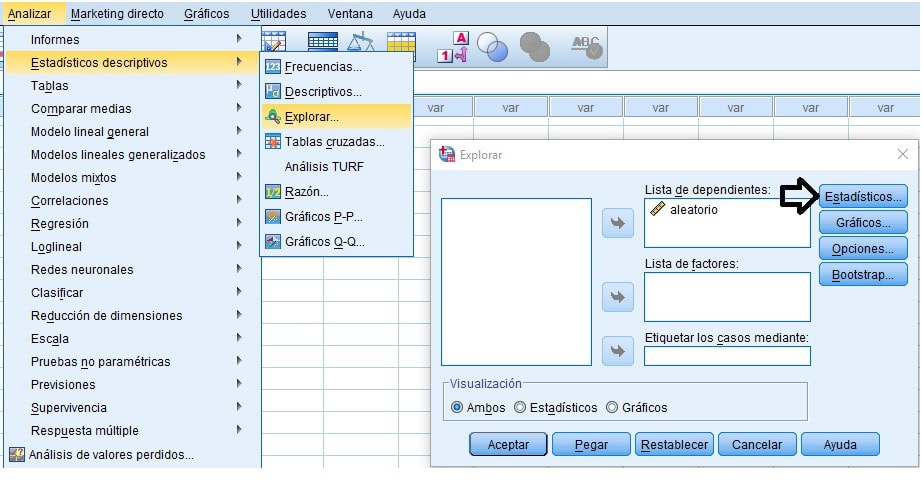Screen dimensions: 922x492
Task: Expand the Loglineal submenu
Action: coord(239,245)
